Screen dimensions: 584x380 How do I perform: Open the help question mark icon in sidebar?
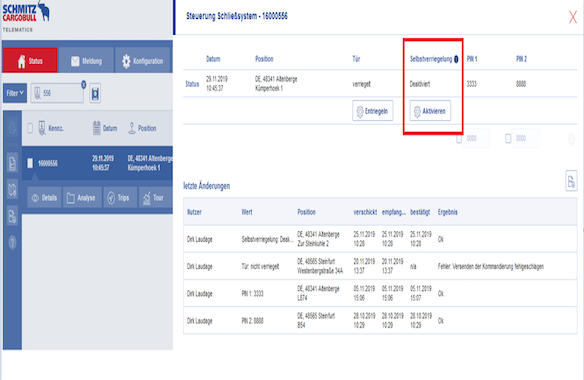coord(12,243)
